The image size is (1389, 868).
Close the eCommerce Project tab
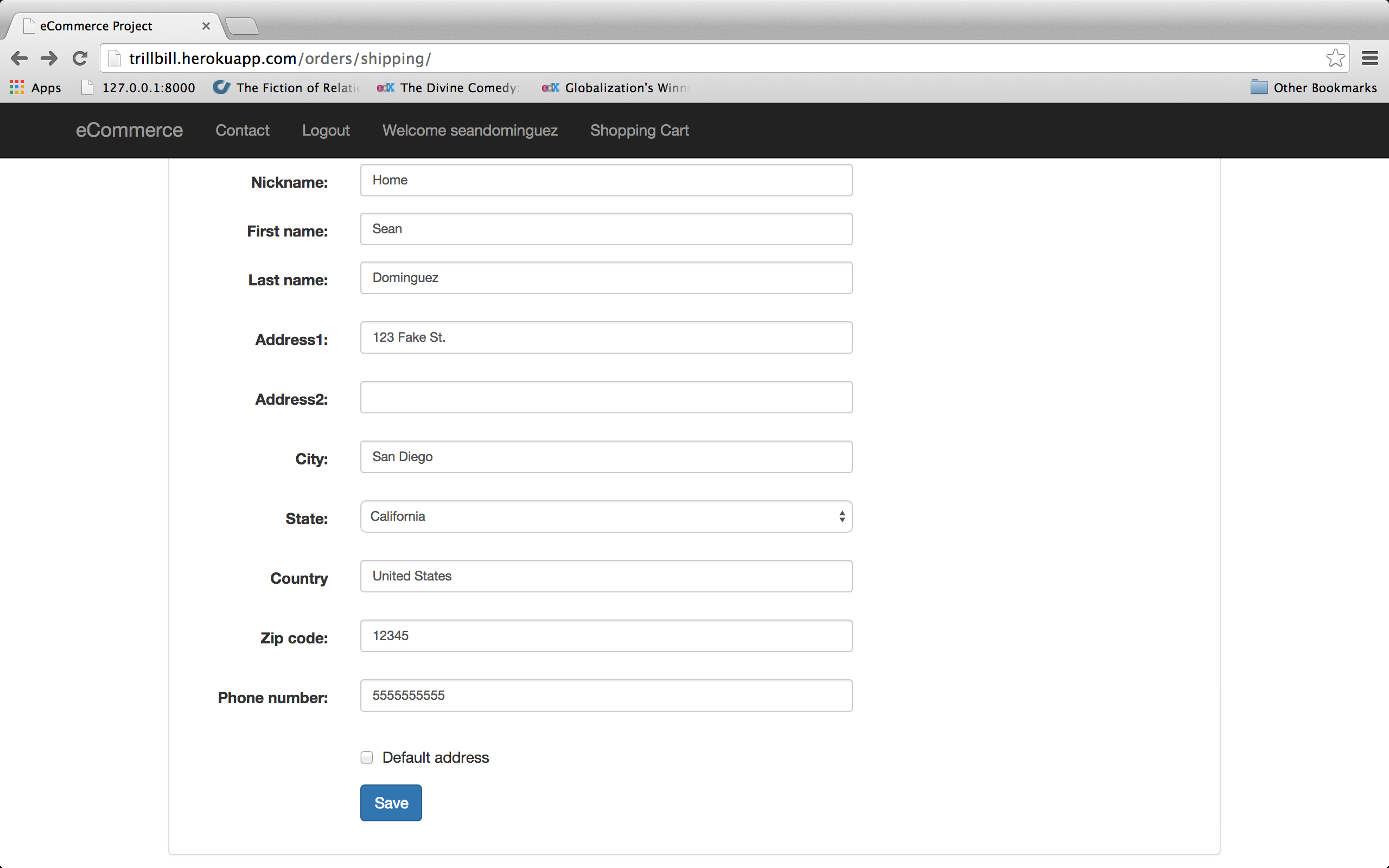(206, 26)
